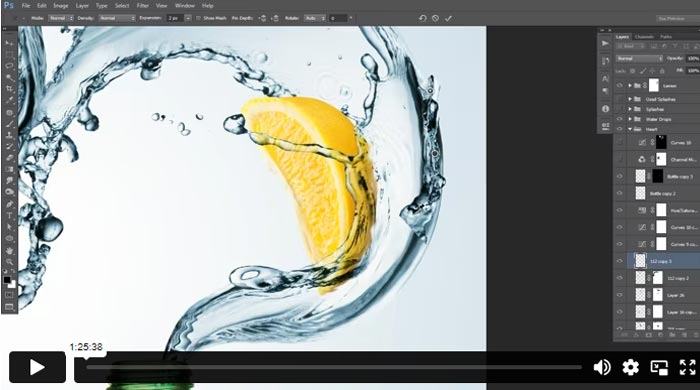The image size is (700, 390).
Task: Show the Used Splashes group
Action: pos(619,99)
